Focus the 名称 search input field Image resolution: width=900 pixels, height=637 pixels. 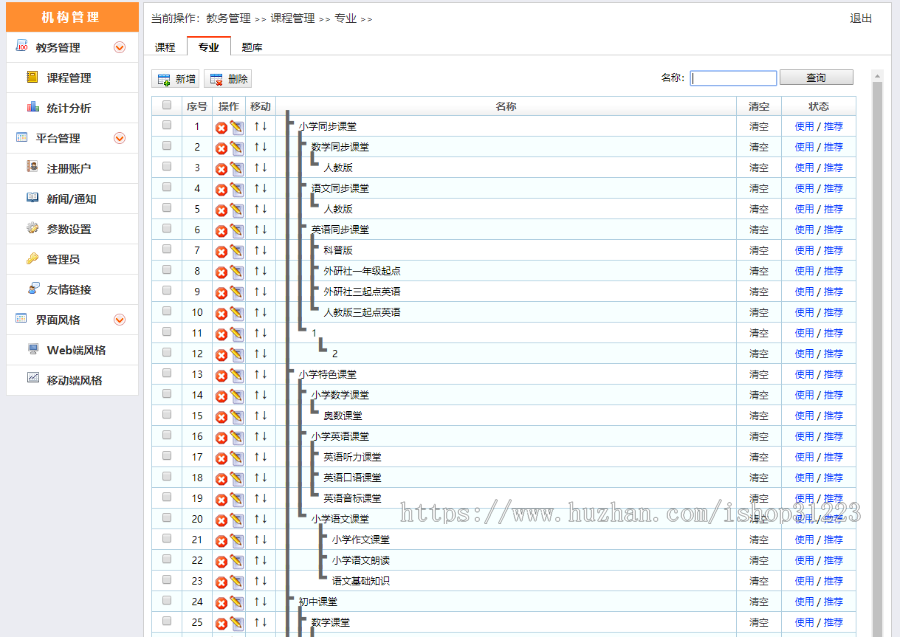point(733,78)
